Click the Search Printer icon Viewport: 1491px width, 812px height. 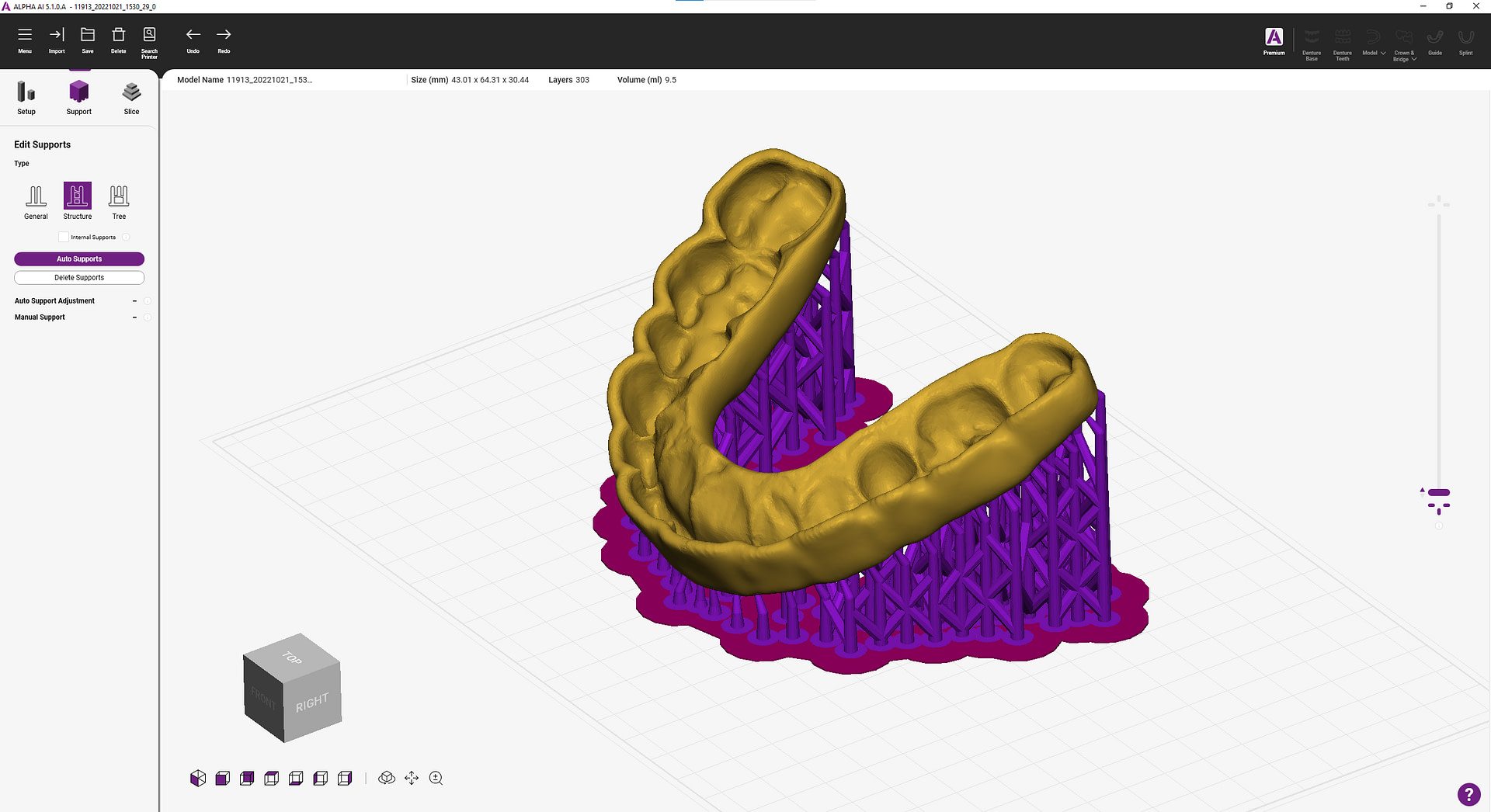coord(149,37)
